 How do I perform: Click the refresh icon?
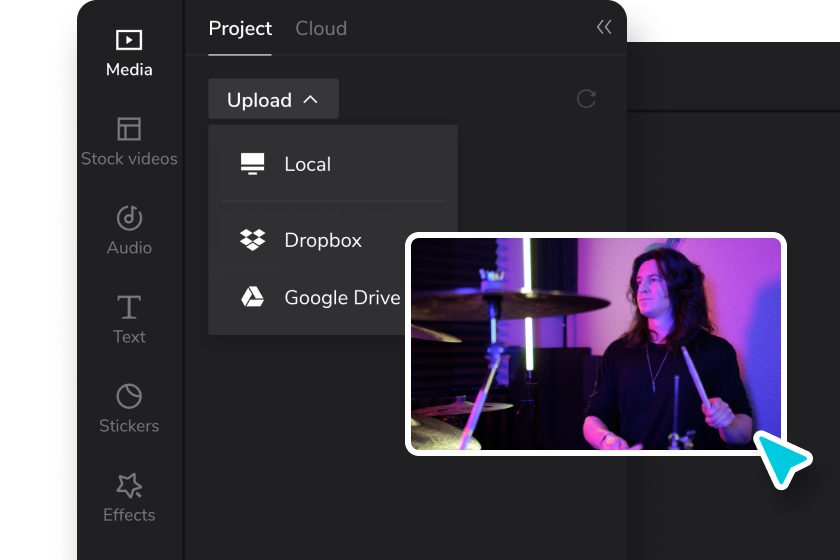tap(586, 99)
